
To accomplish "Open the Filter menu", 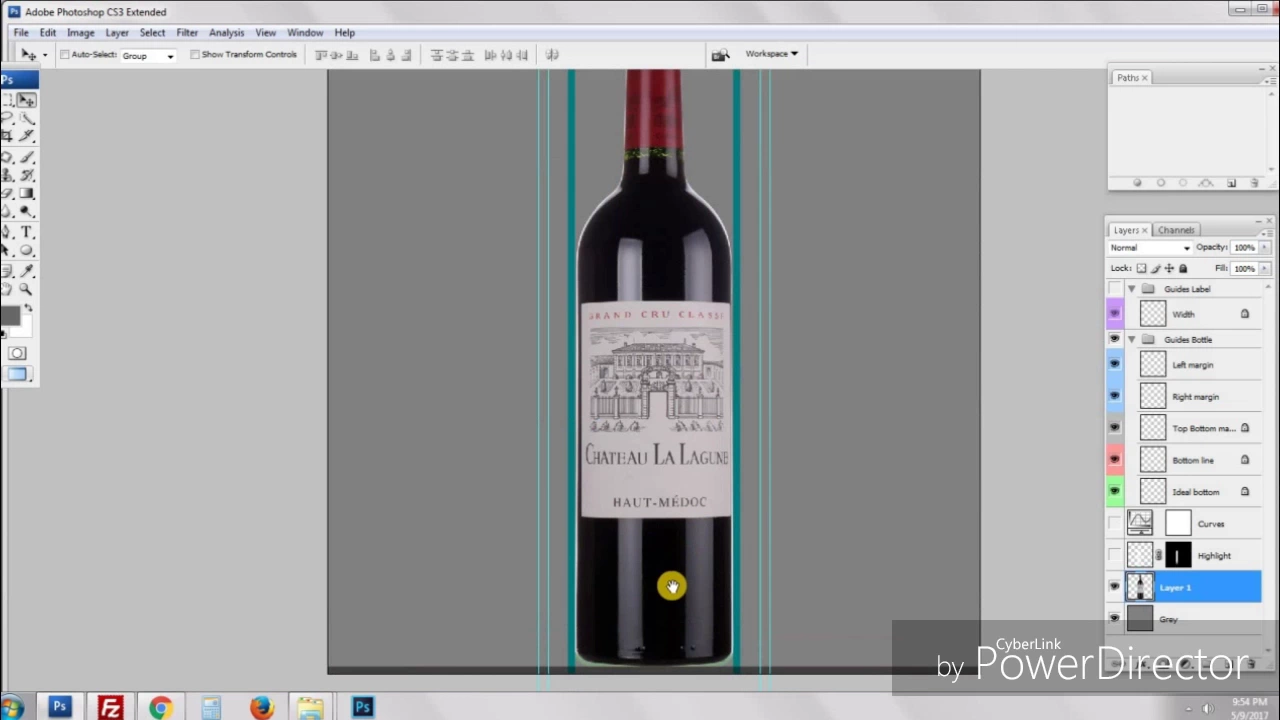I will click(x=187, y=33).
